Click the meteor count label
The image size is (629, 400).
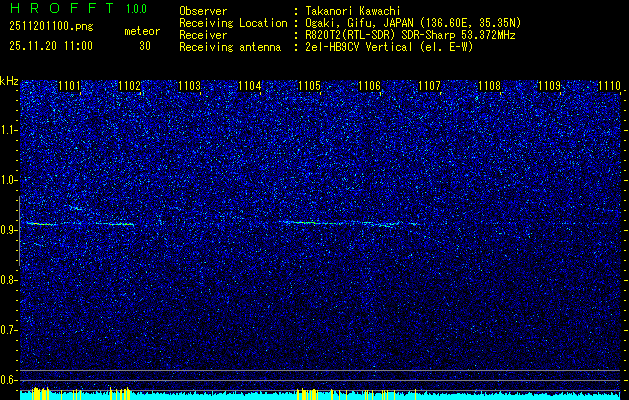(x=142, y=31)
